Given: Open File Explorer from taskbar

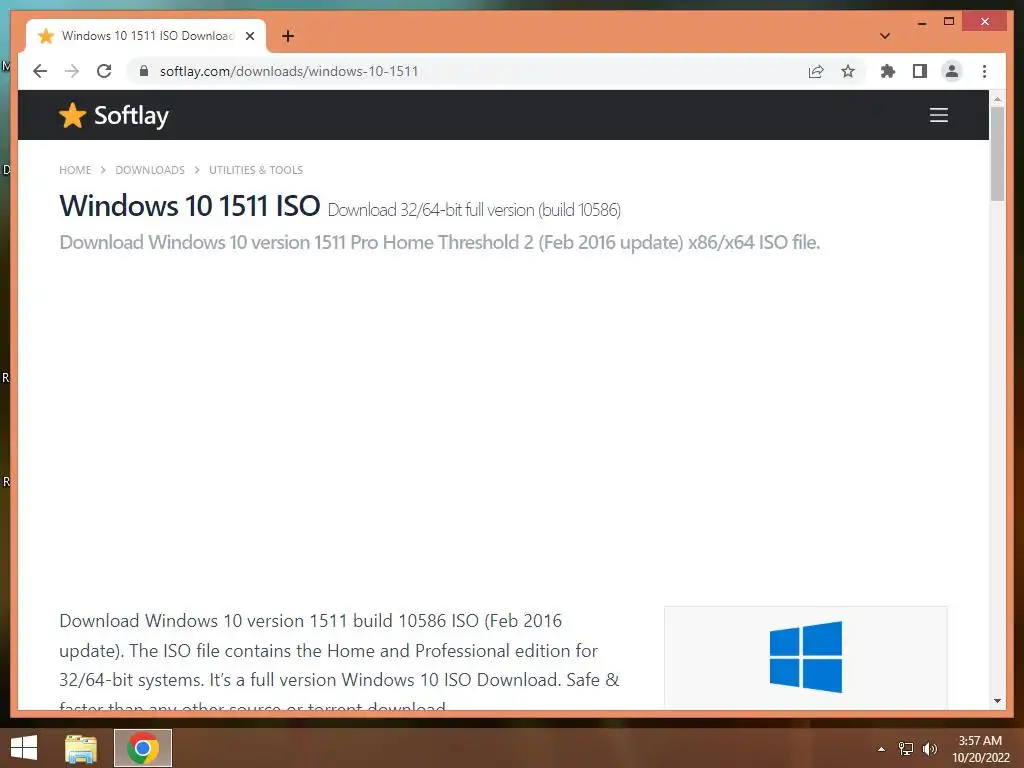Looking at the screenshot, I should 81,748.
